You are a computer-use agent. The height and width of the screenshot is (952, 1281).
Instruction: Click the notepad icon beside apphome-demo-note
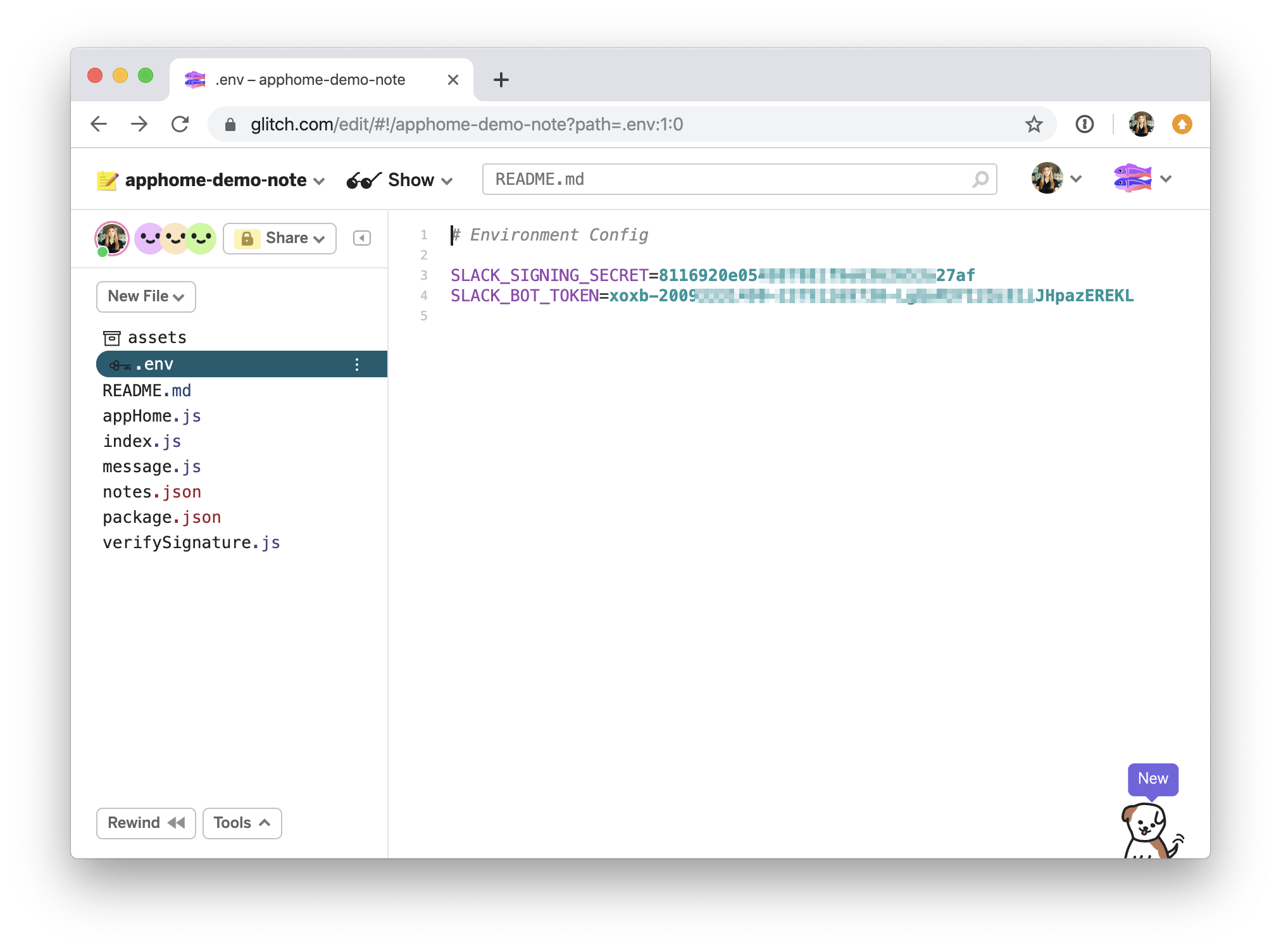pos(108,179)
